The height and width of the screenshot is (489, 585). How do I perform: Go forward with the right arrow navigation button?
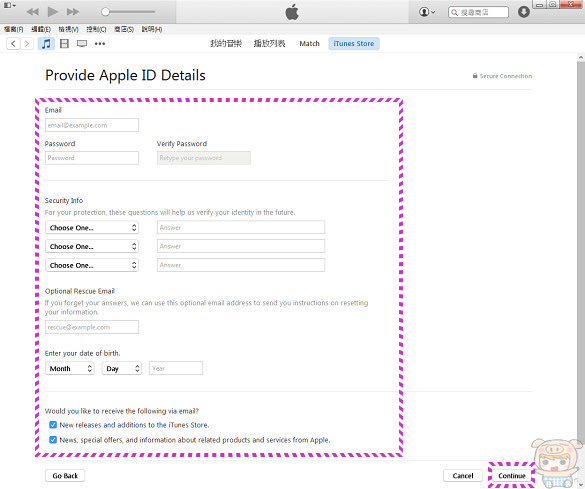click(27, 44)
